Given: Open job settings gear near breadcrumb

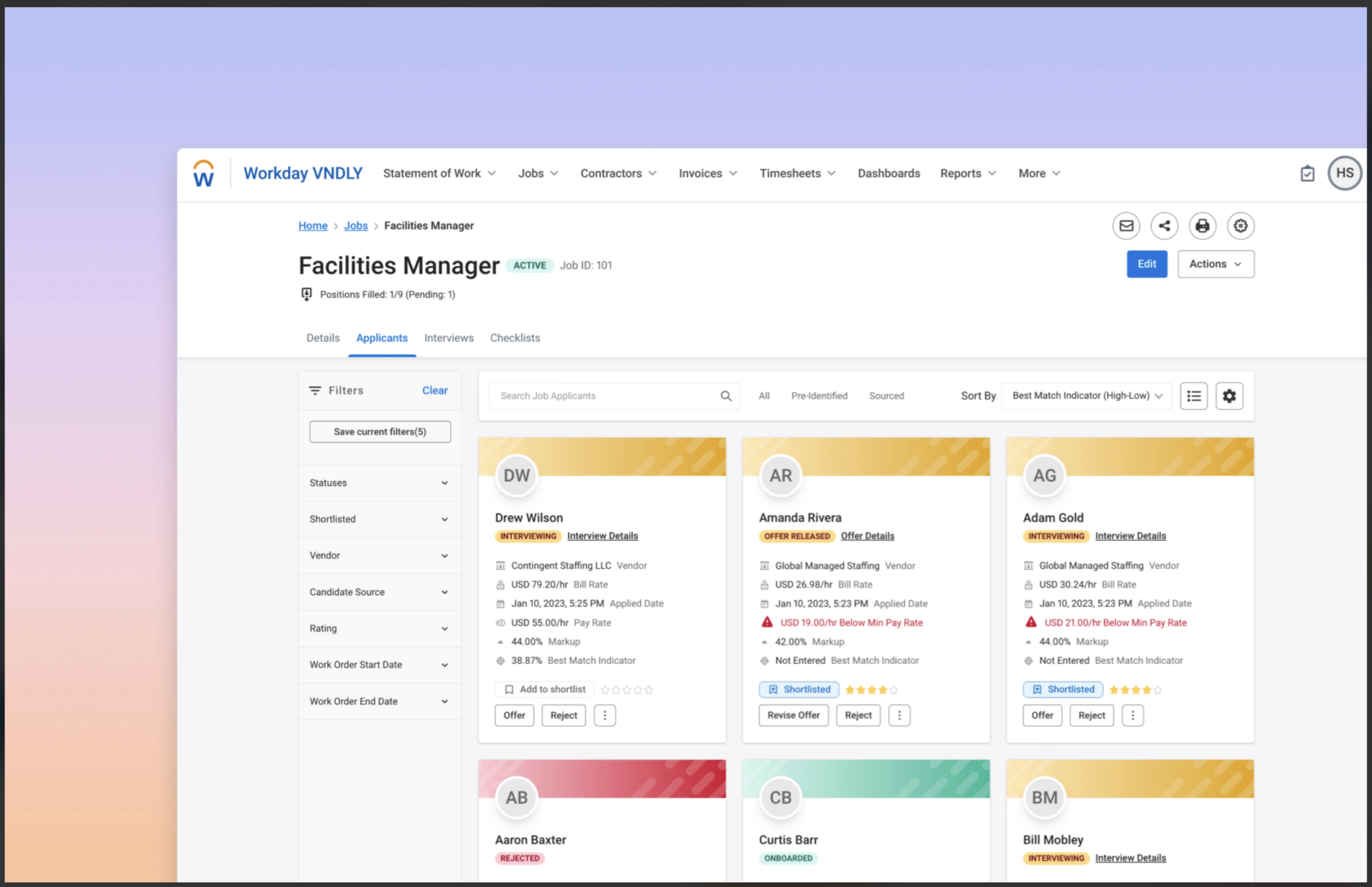Looking at the screenshot, I should click(1240, 226).
